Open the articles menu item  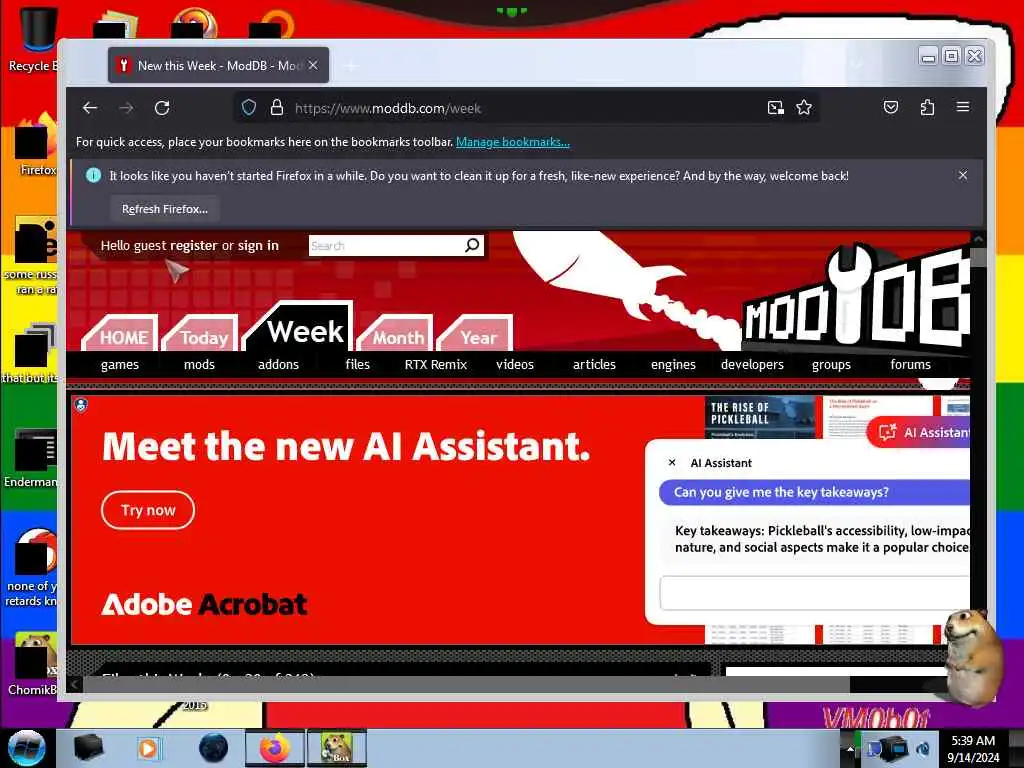(594, 364)
